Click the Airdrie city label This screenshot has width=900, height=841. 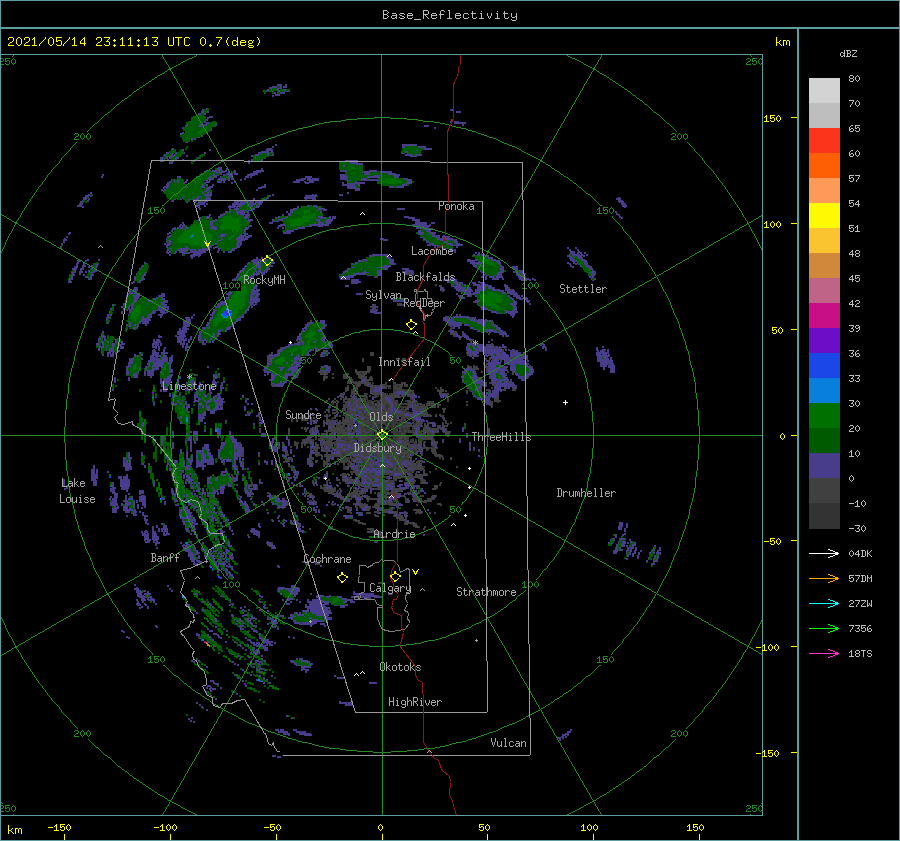coord(394,534)
